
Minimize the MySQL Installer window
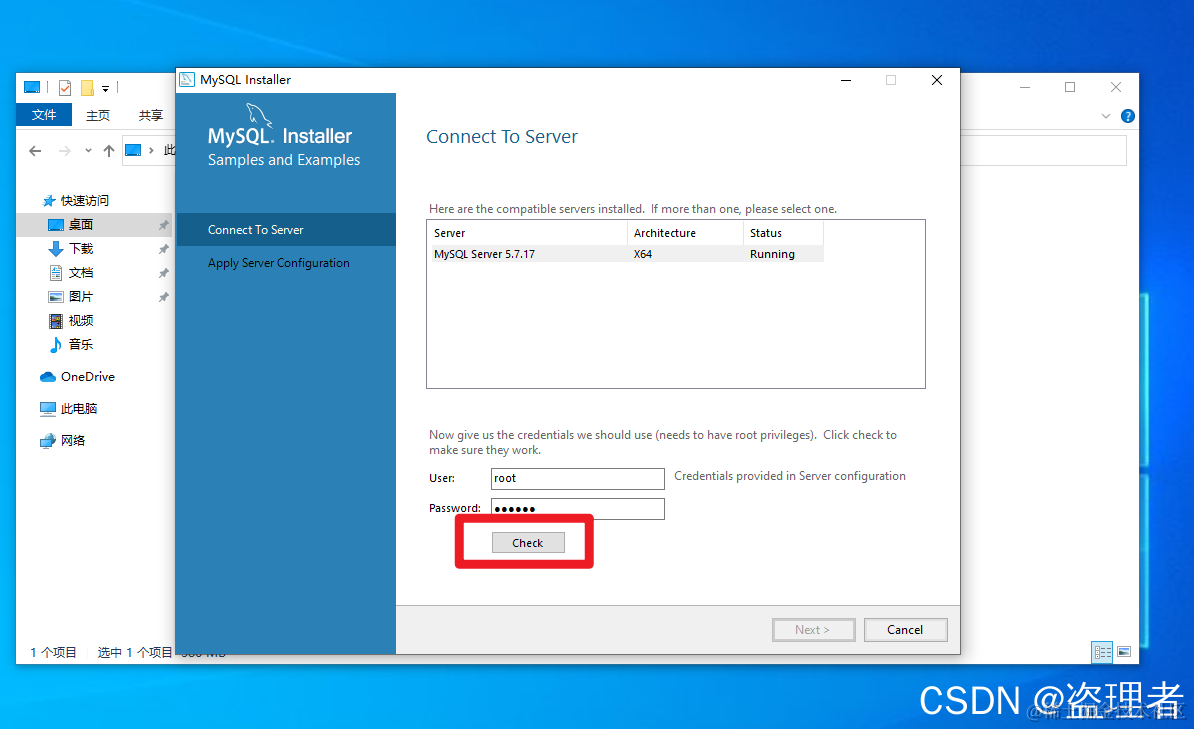[845, 80]
